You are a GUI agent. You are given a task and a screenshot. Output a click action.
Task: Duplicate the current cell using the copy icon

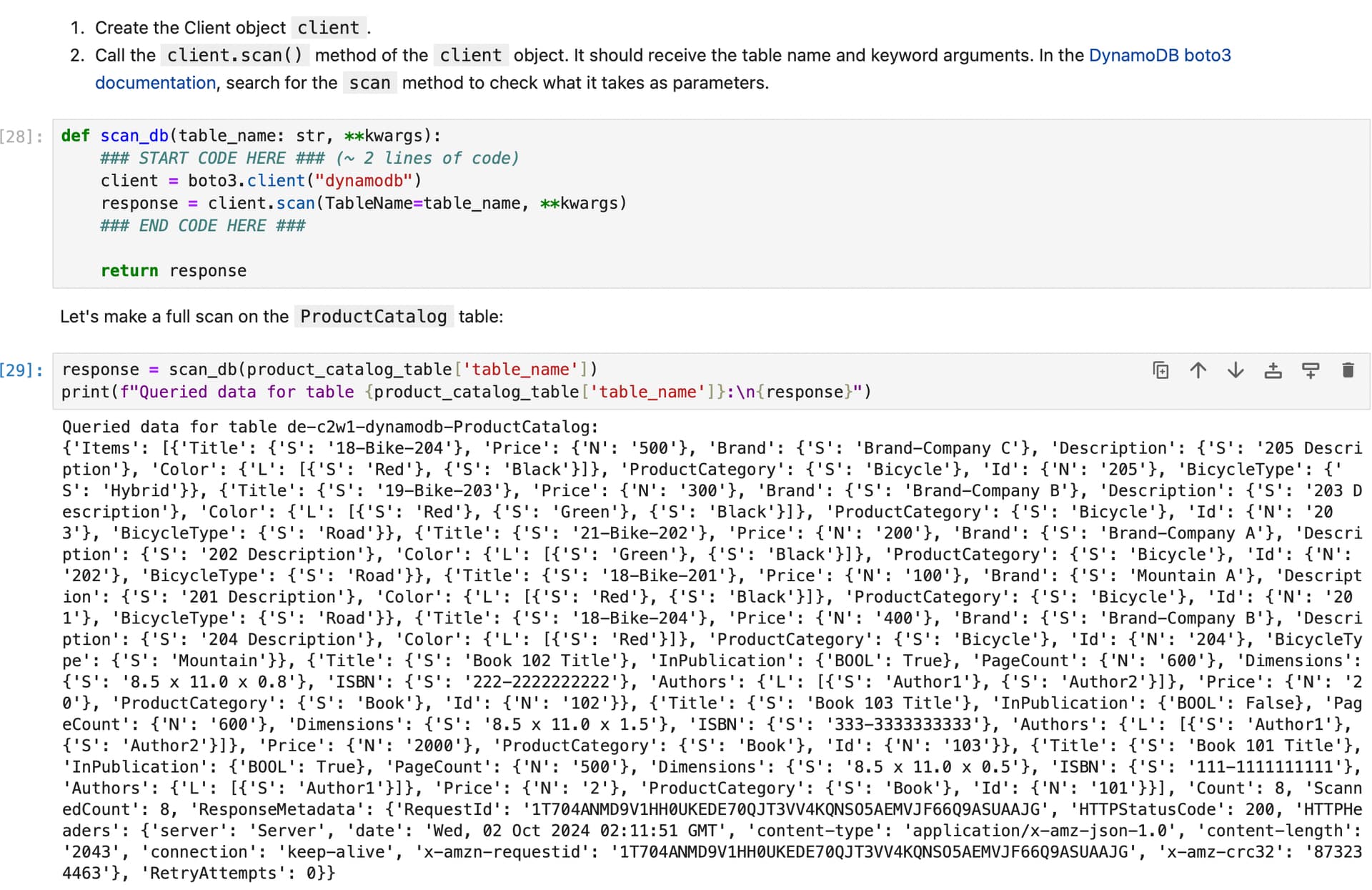point(1161,370)
